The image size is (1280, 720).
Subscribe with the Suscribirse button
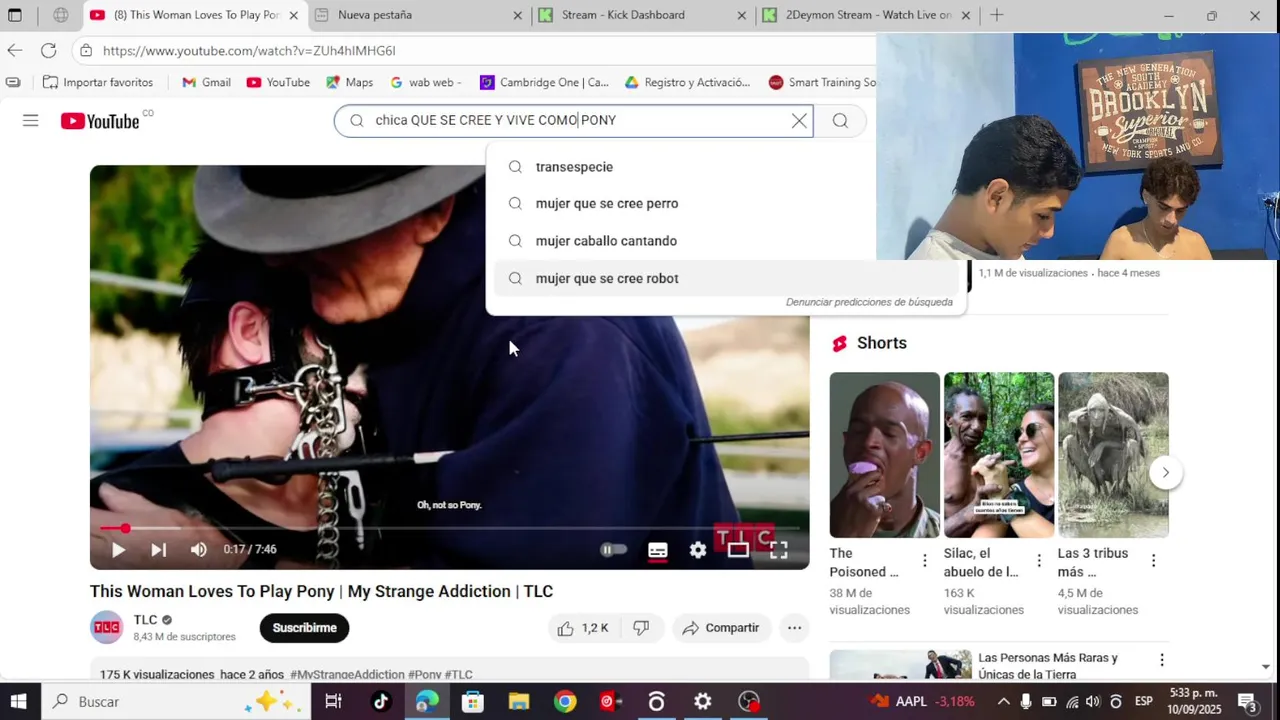304,628
